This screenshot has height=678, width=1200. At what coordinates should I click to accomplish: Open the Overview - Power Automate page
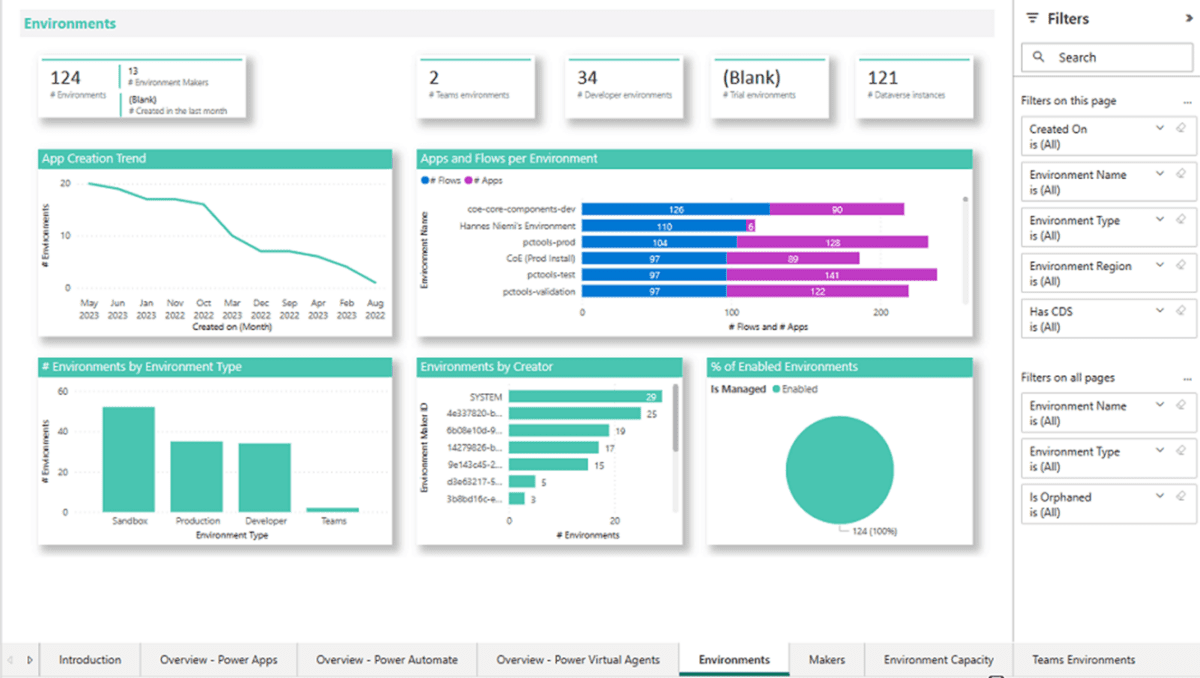[387, 660]
